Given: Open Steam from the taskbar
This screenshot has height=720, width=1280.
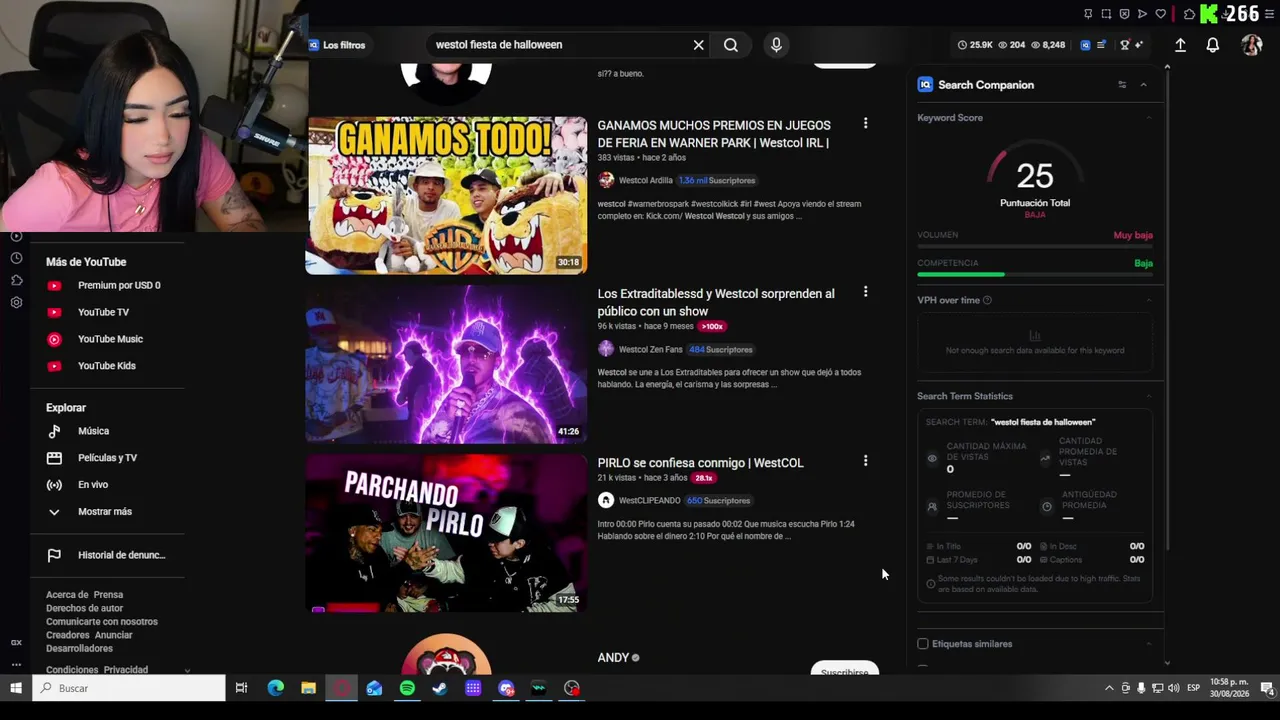Looking at the screenshot, I should pos(440,688).
